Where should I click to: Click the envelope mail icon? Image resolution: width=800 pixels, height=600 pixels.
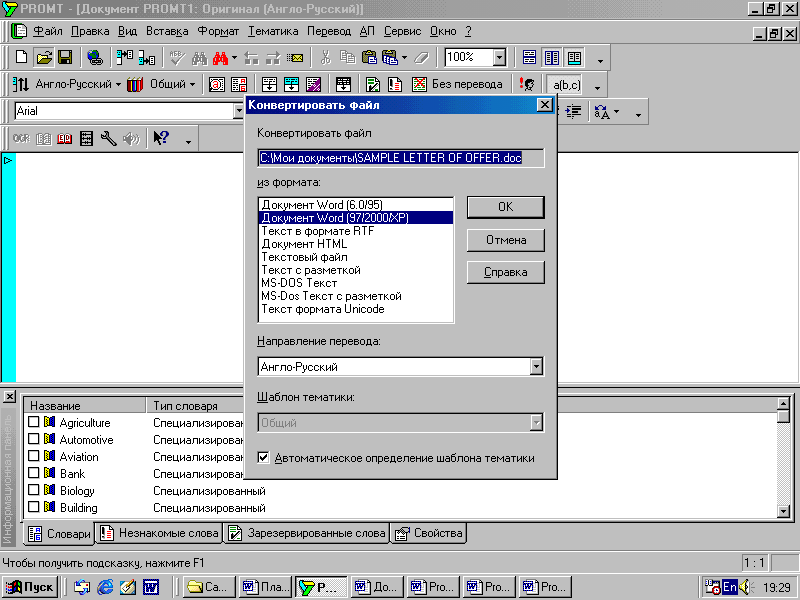(295, 58)
